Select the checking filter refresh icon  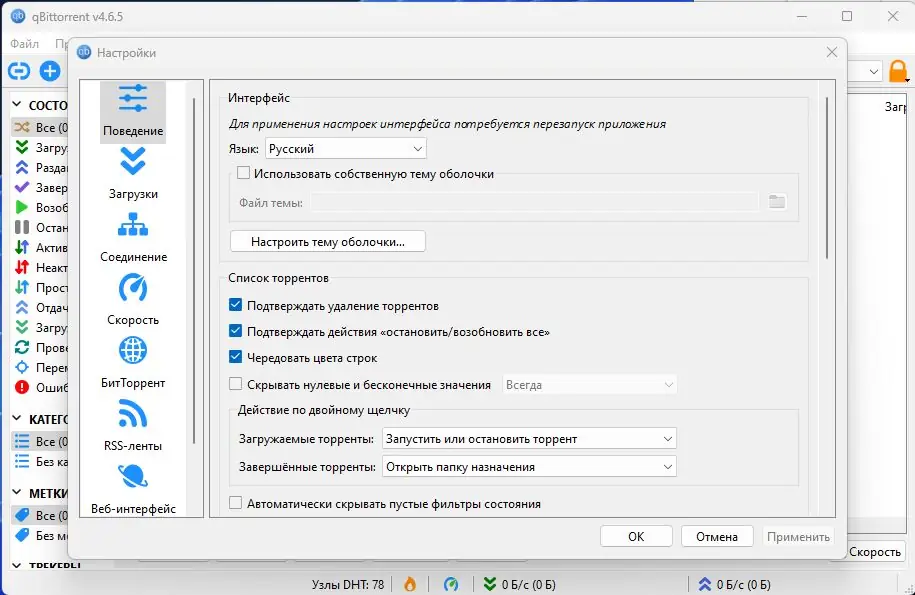point(22,347)
